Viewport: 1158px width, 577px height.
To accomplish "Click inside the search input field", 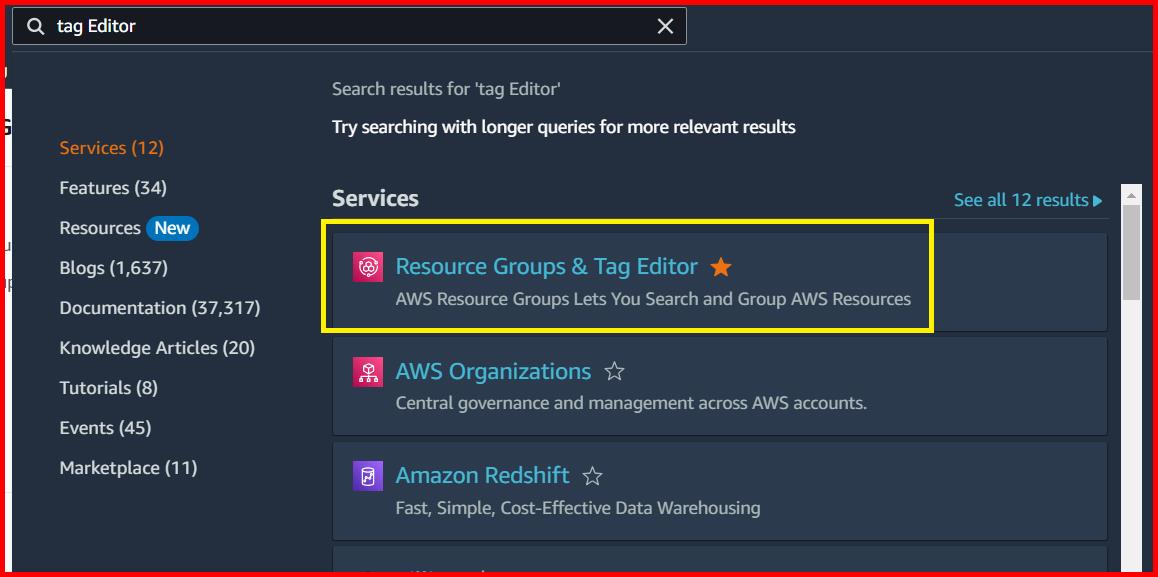I will 300,26.
